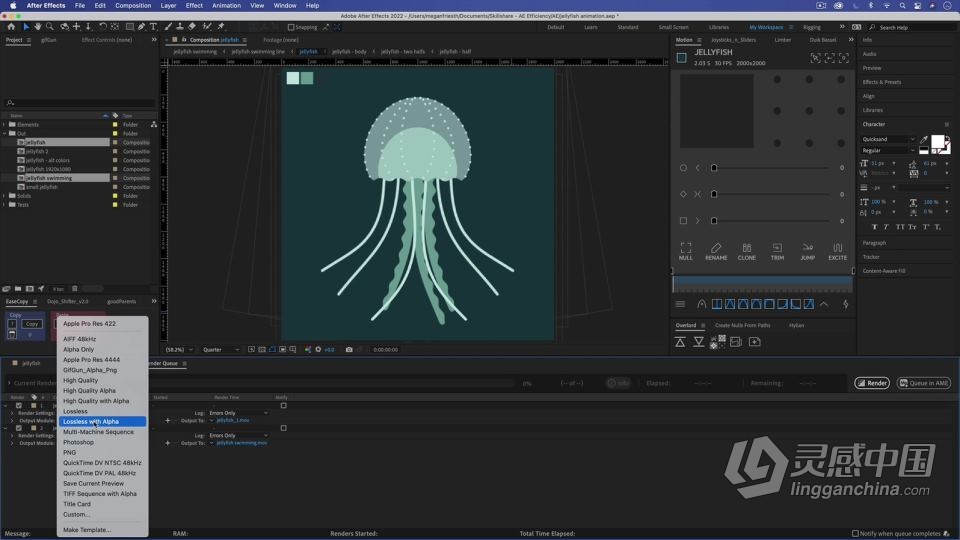960x540 pixels.
Task: Open the Effects & Presets panel
Action: tap(882, 82)
